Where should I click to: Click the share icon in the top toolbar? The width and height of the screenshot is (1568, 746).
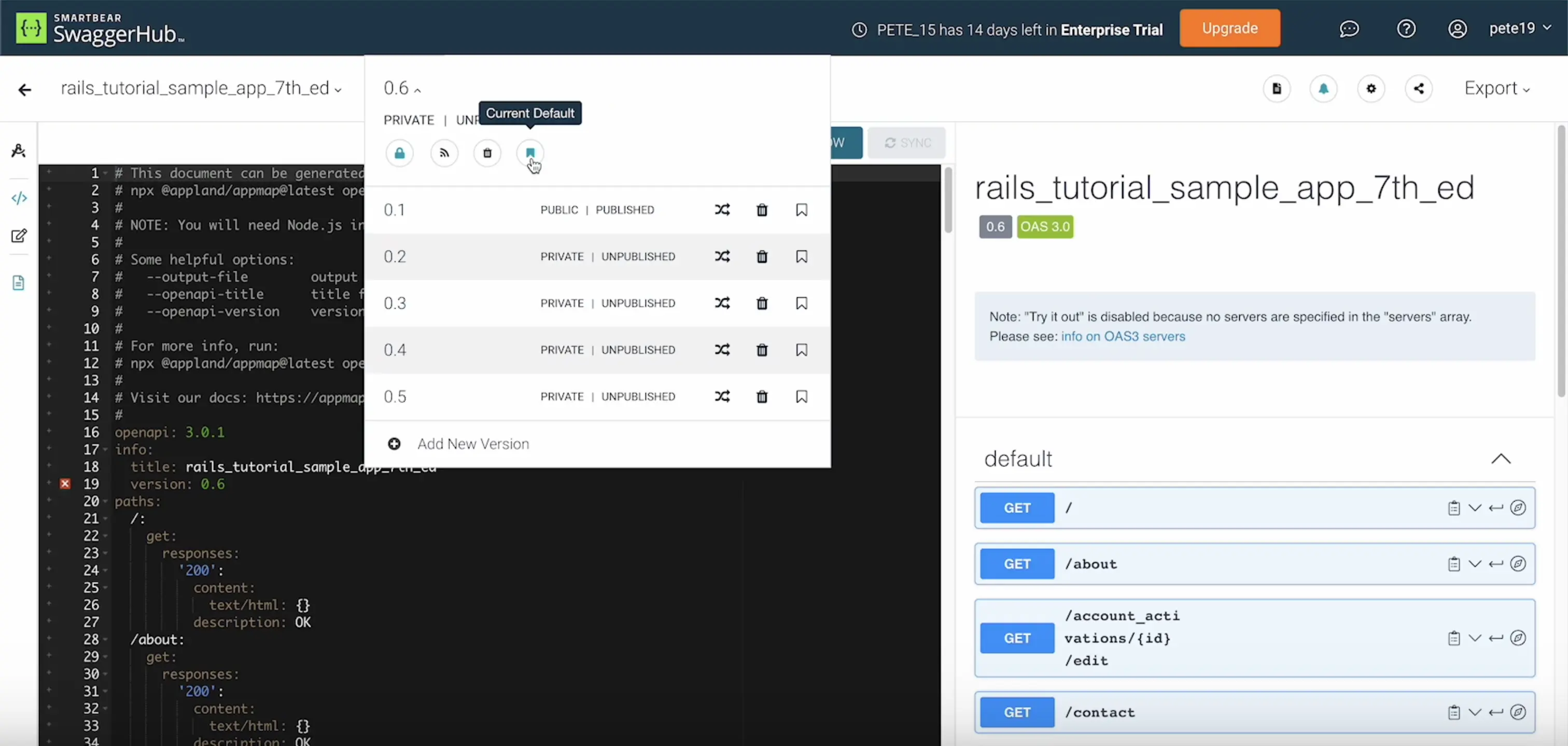[1418, 89]
